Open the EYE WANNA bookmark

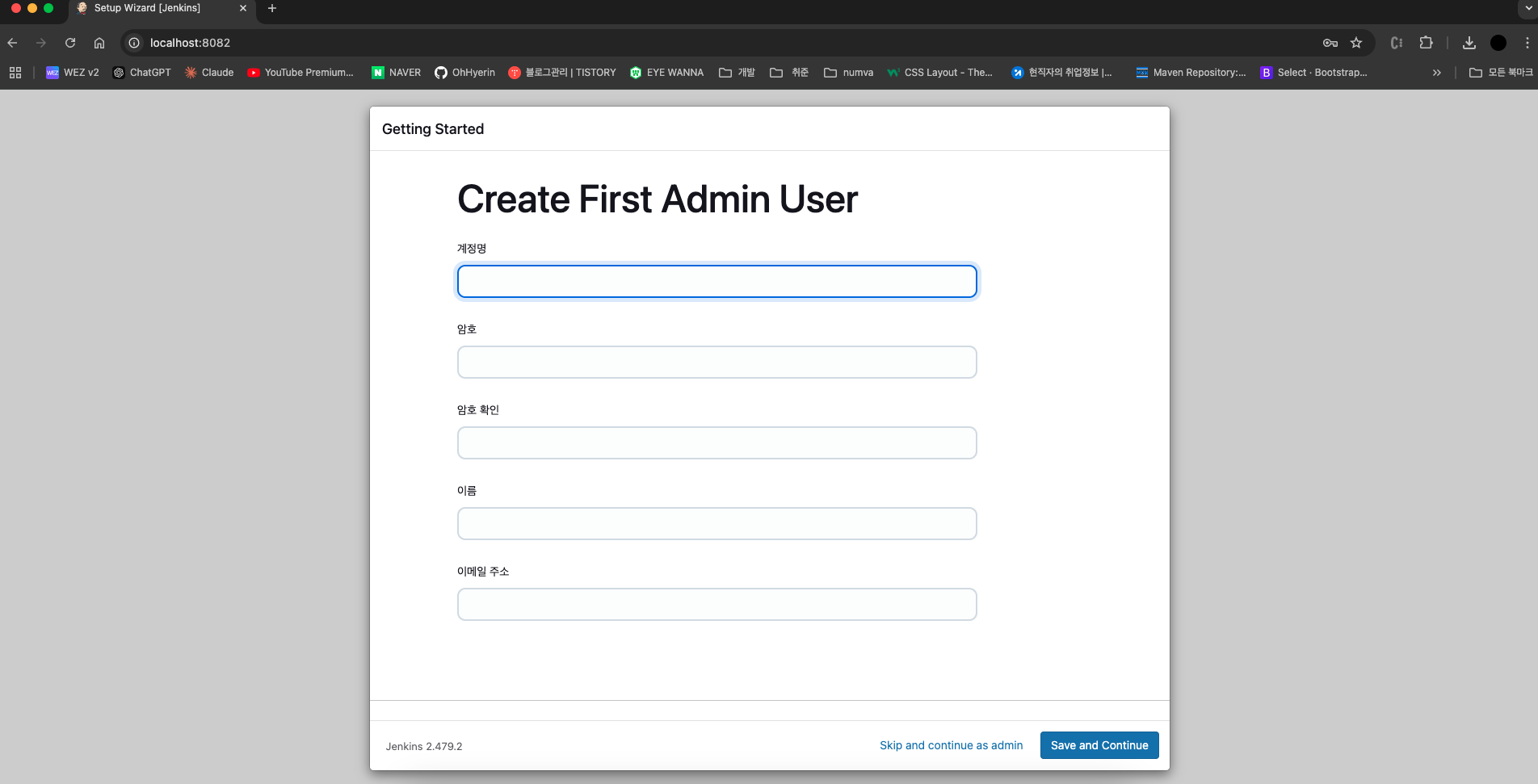[x=666, y=73]
